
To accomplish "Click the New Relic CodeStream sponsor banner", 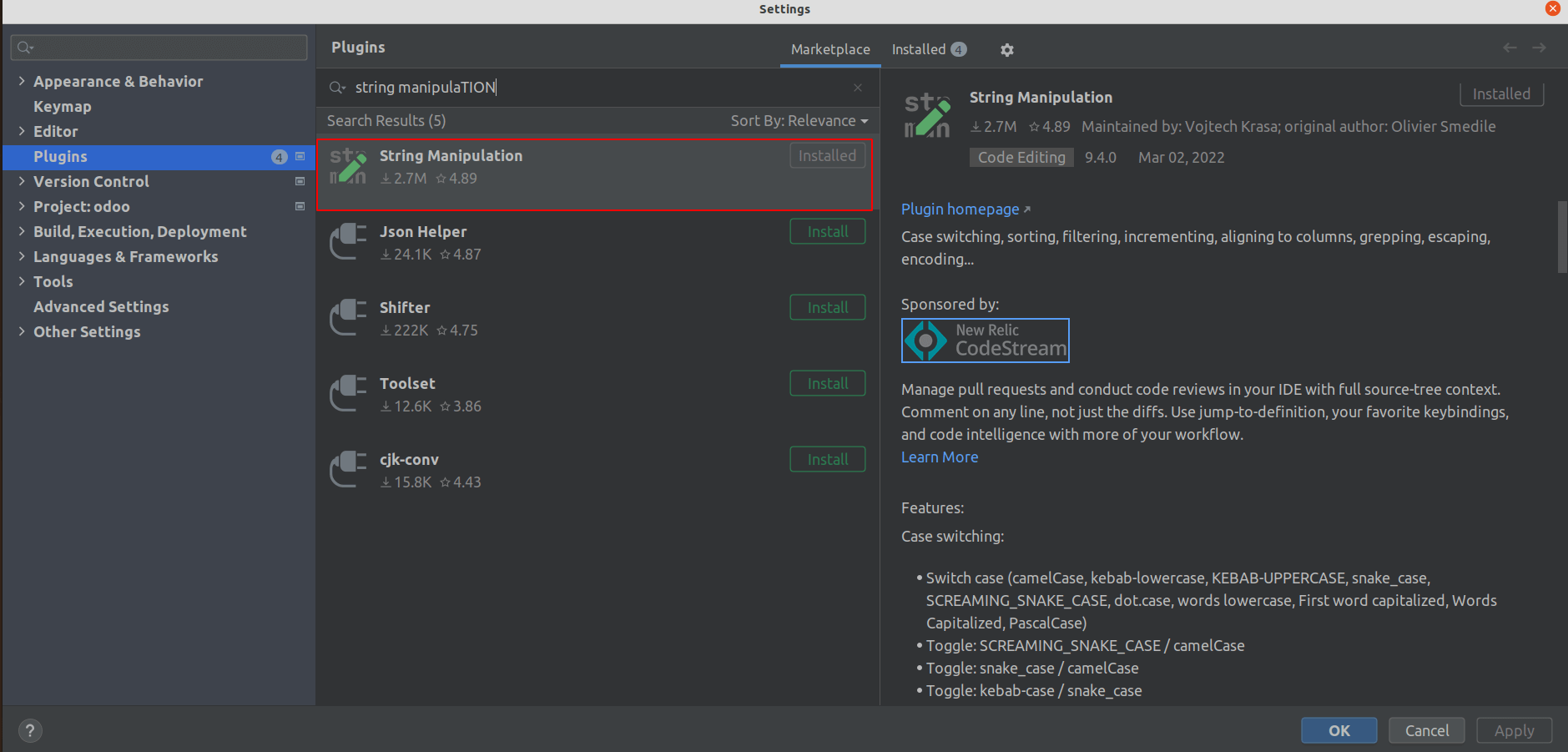I will point(985,341).
